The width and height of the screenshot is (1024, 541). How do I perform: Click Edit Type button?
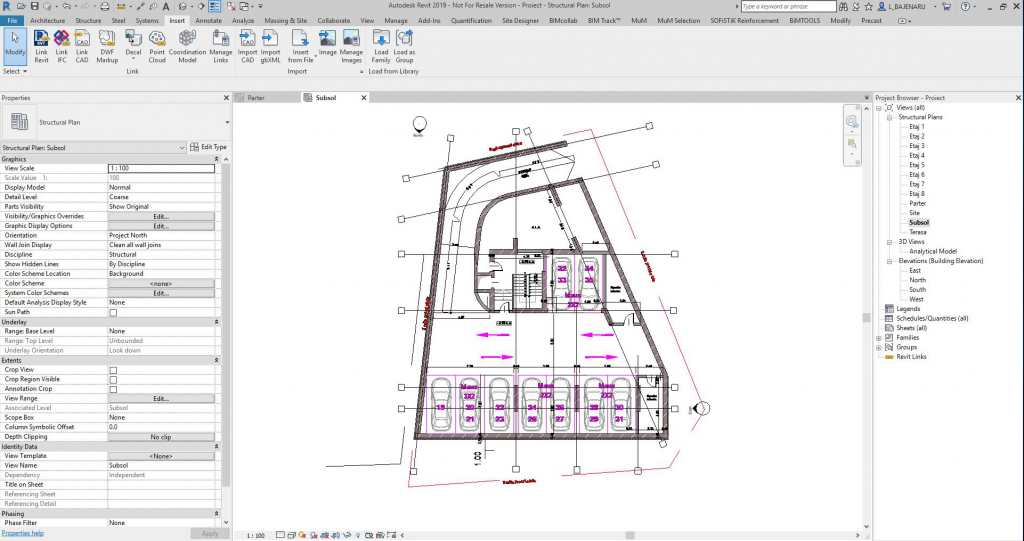pos(209,147)
